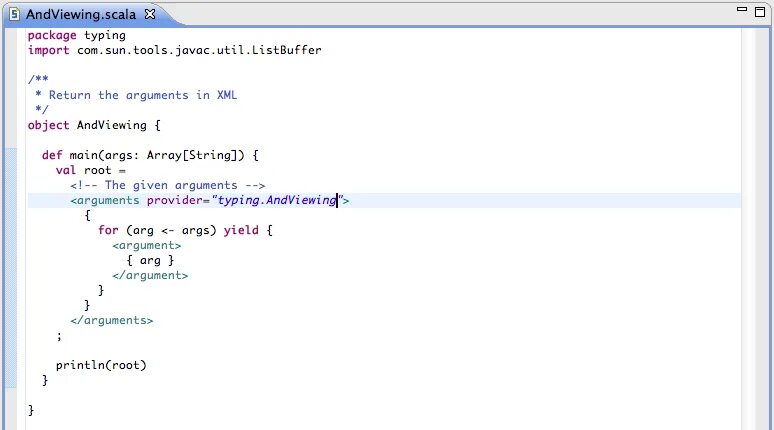Click the opening <argument> tag
Viewport: 774px width, 430px height.
[147, 245]
